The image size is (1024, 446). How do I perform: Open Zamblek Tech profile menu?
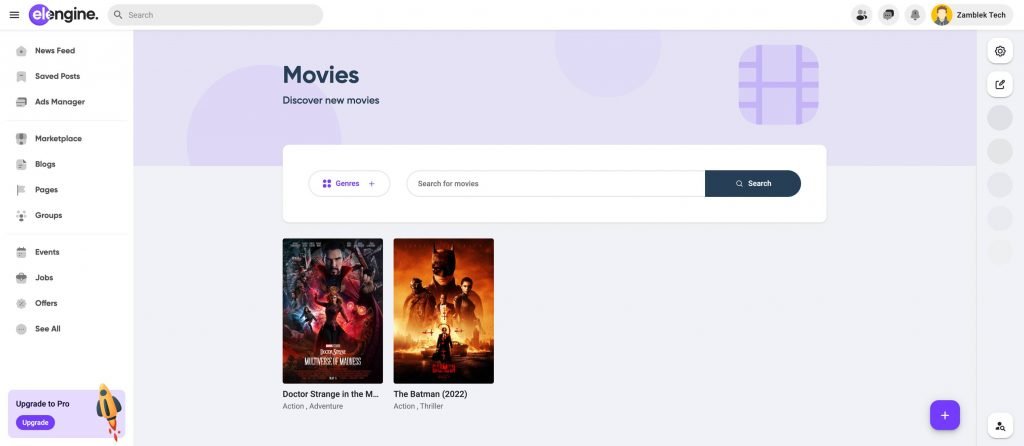point(971,15)
